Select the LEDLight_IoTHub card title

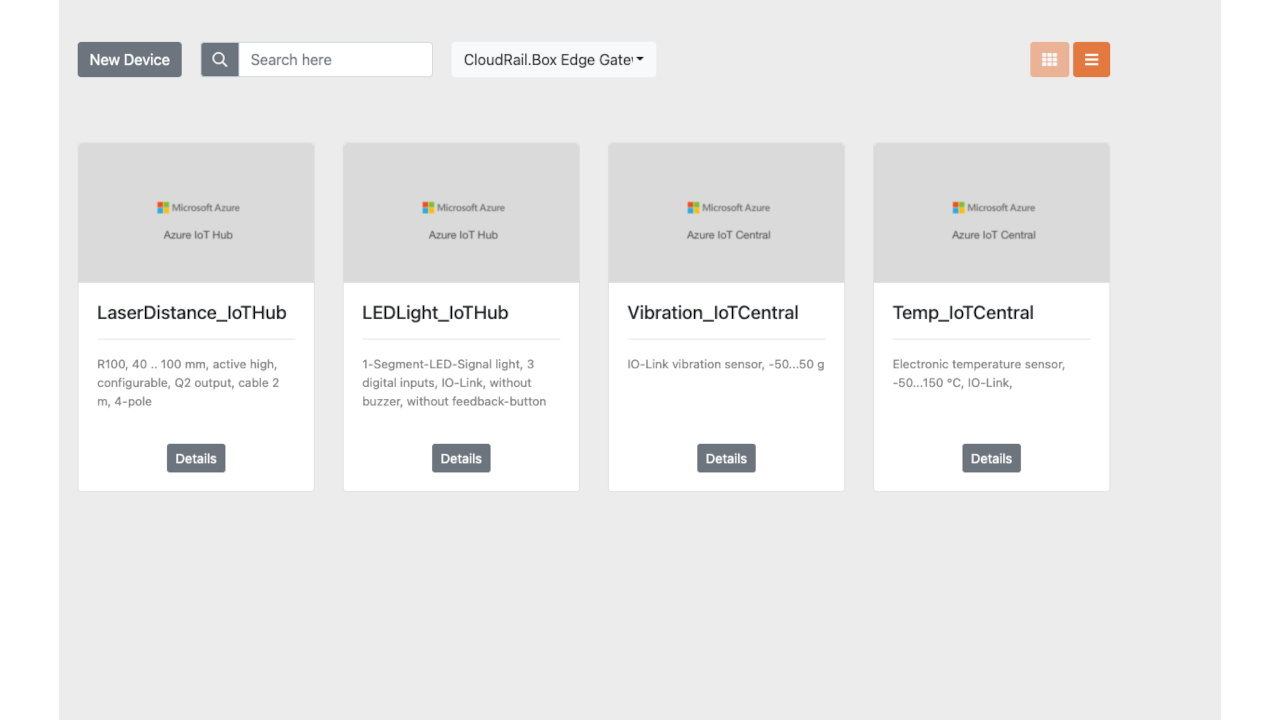[435, 313]
